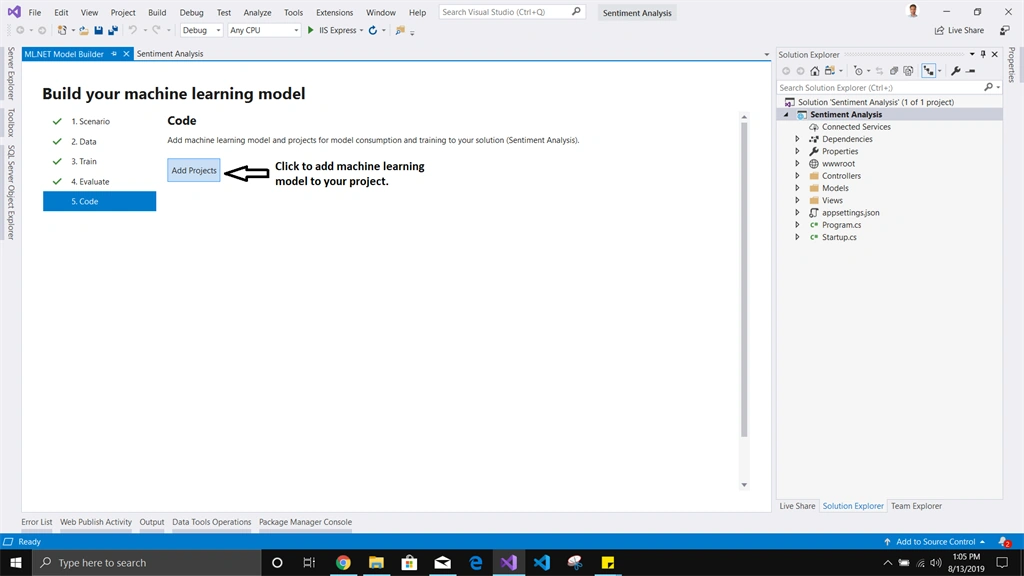Expand the Views folder
The width and height of the screenshot is (1024, 576).
pos(797,200)
